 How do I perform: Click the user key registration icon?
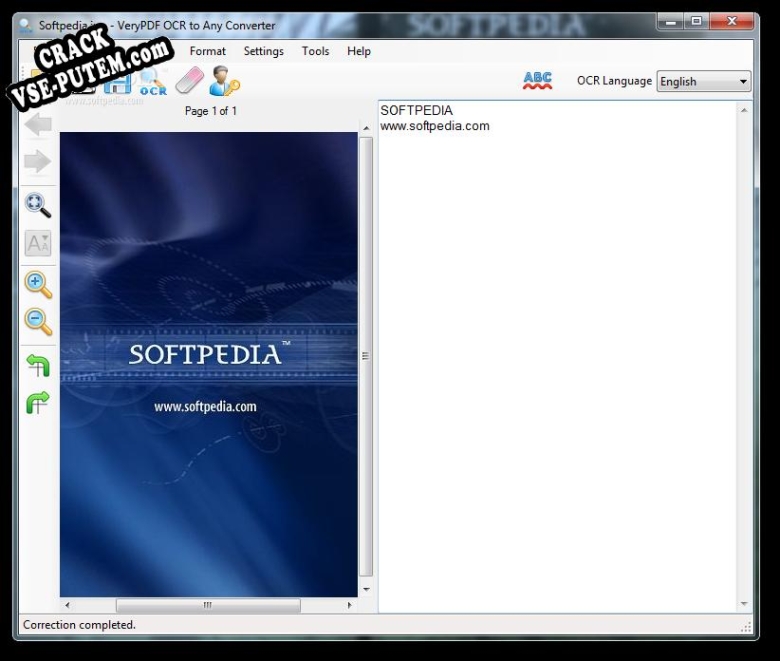(224, 81)
